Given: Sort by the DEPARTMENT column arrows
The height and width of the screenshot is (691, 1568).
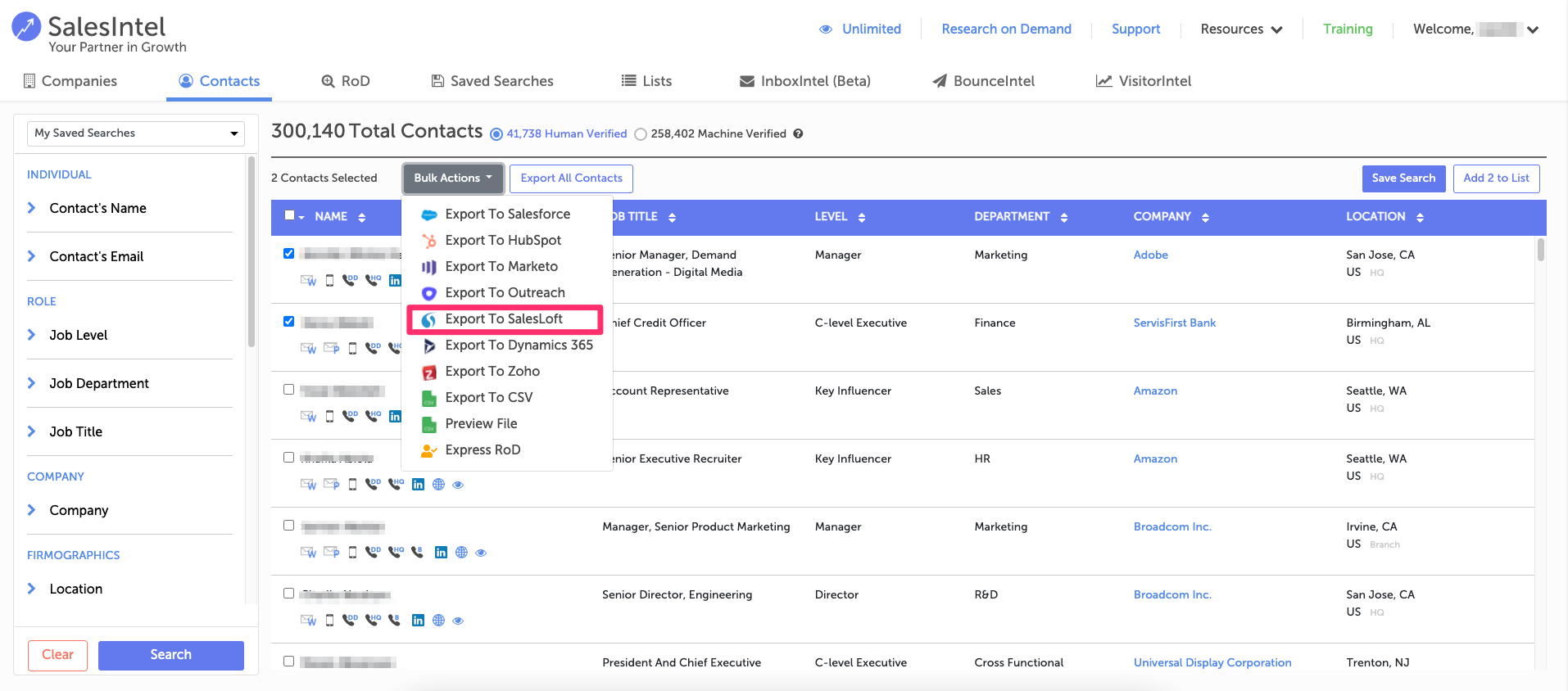Looking at the screenshot, I should coord(1063,217).
